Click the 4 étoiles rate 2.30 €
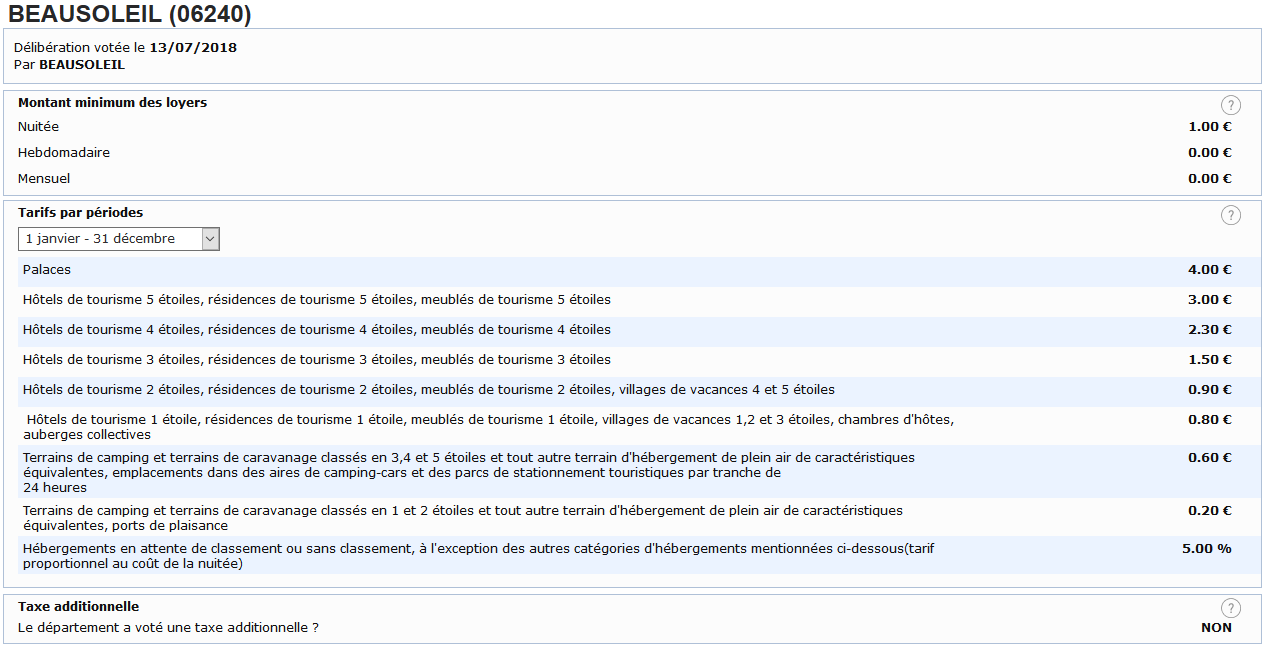Image resolution: width=1266 pixels, height=649 pixels. pyautogui.click(x=1210, y=330)
